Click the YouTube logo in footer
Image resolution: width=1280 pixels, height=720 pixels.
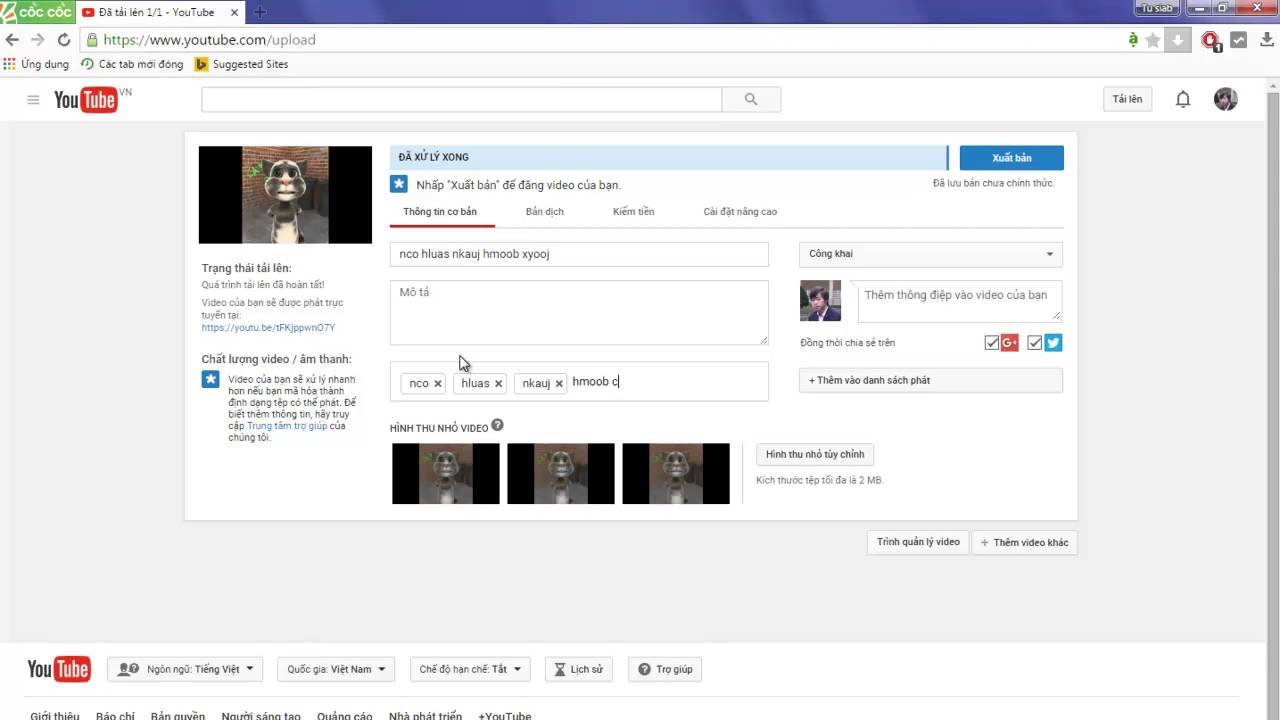59,669
